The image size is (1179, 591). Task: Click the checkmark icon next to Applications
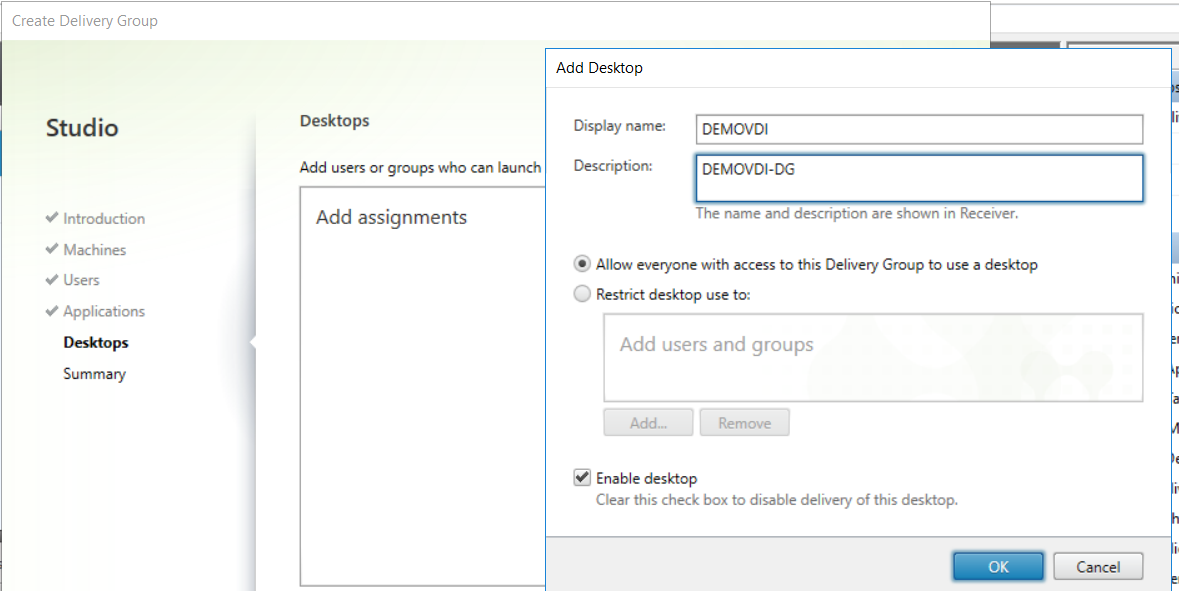coord(52,311)
